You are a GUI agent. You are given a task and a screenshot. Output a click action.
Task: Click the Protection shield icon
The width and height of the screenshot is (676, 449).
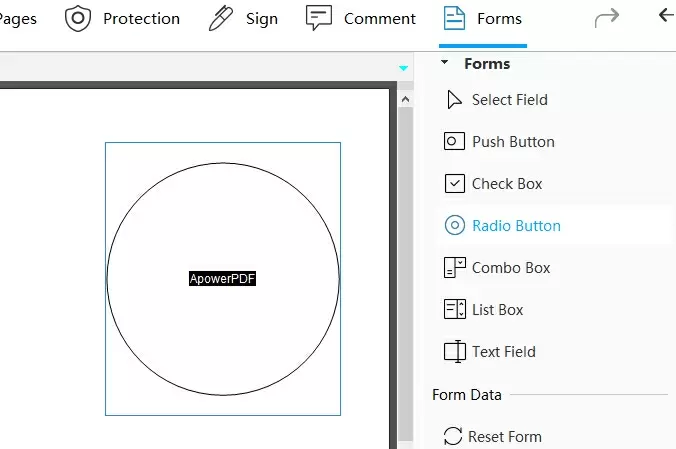coord(78,19)
